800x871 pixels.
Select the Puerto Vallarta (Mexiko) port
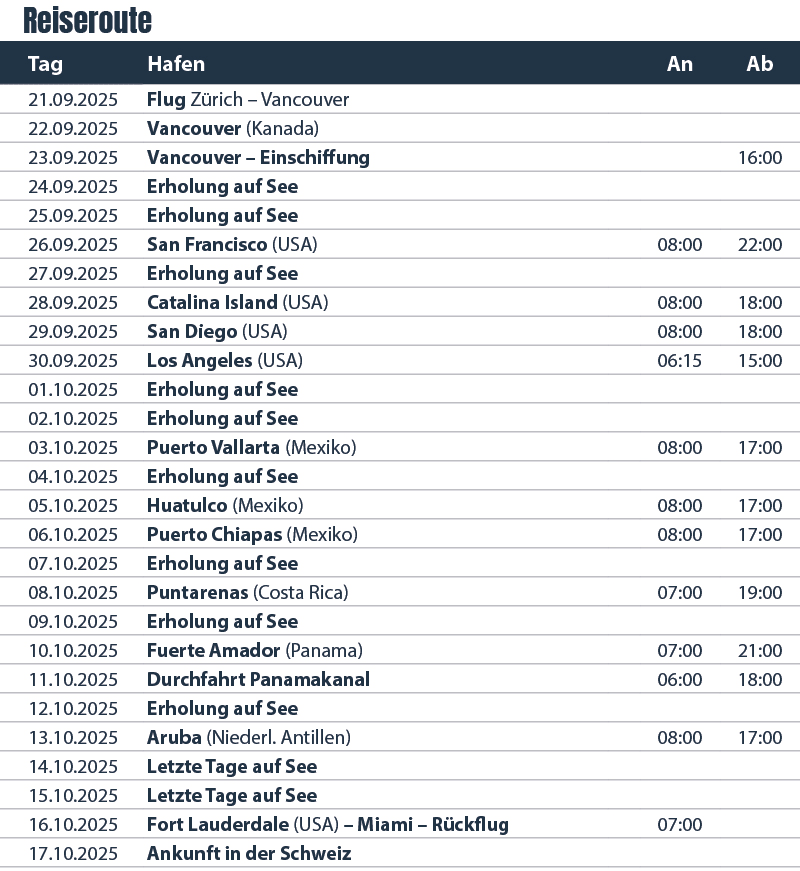coord(252,447)
